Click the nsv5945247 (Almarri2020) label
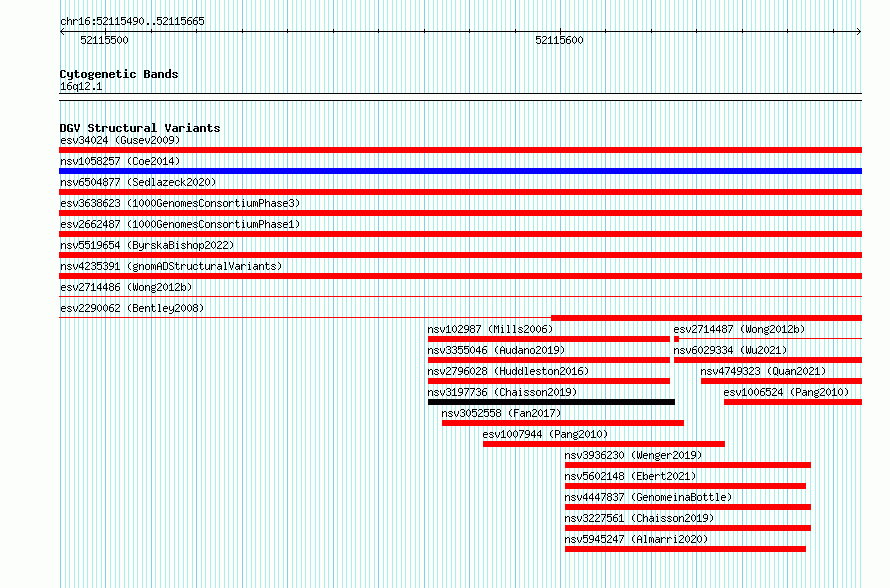The image size is (890, 588). tap(636, 539)
